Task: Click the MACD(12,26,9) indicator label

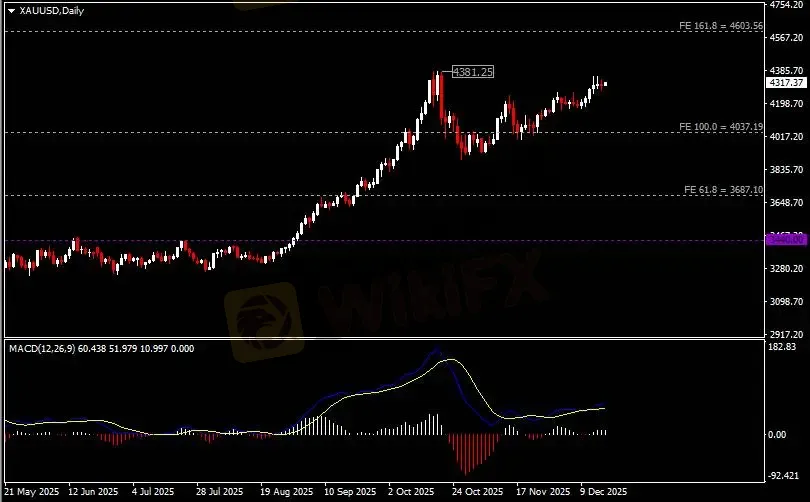Action: [x=102, y=349]
